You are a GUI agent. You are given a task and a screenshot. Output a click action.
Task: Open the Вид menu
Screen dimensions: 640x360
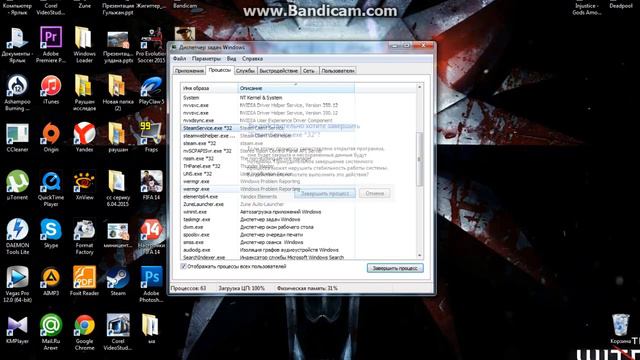[x=231, y=58]
